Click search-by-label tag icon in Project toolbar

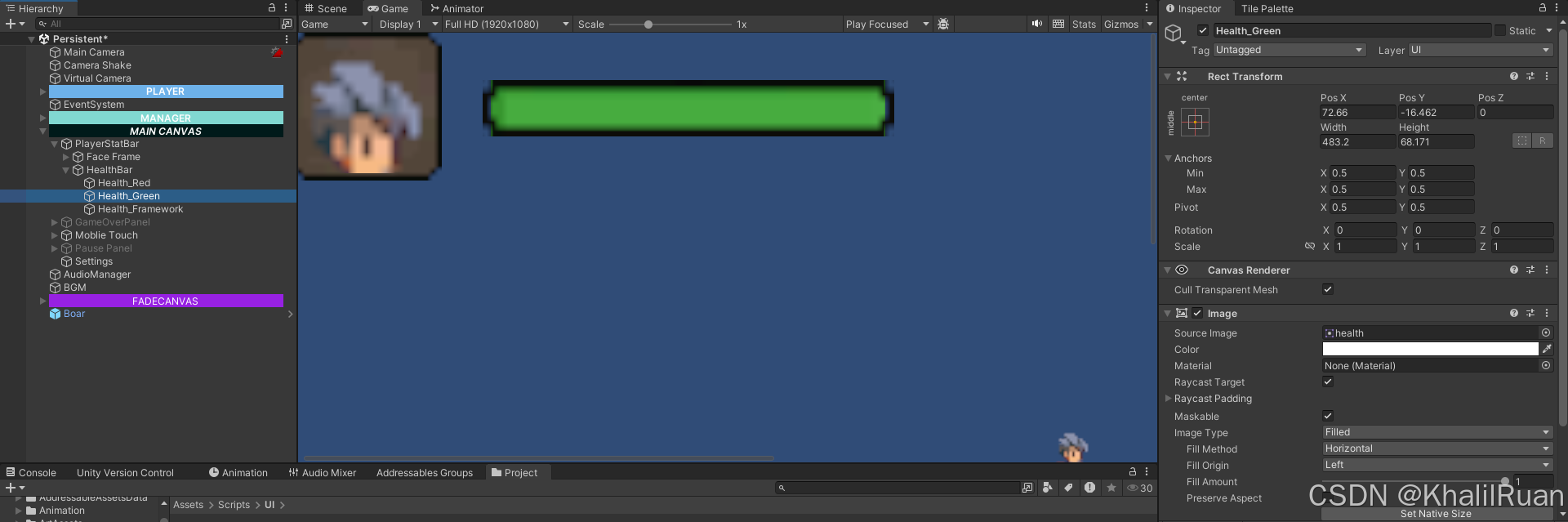[1068, 488]
